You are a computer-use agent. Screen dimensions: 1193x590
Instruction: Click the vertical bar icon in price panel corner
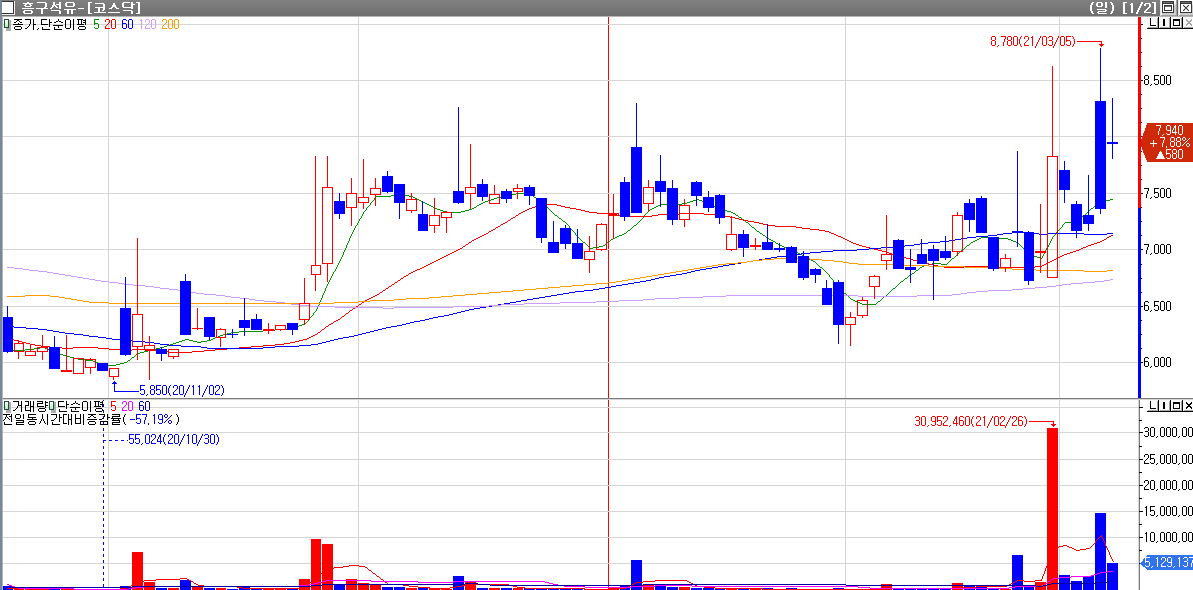pos(1165,24)
